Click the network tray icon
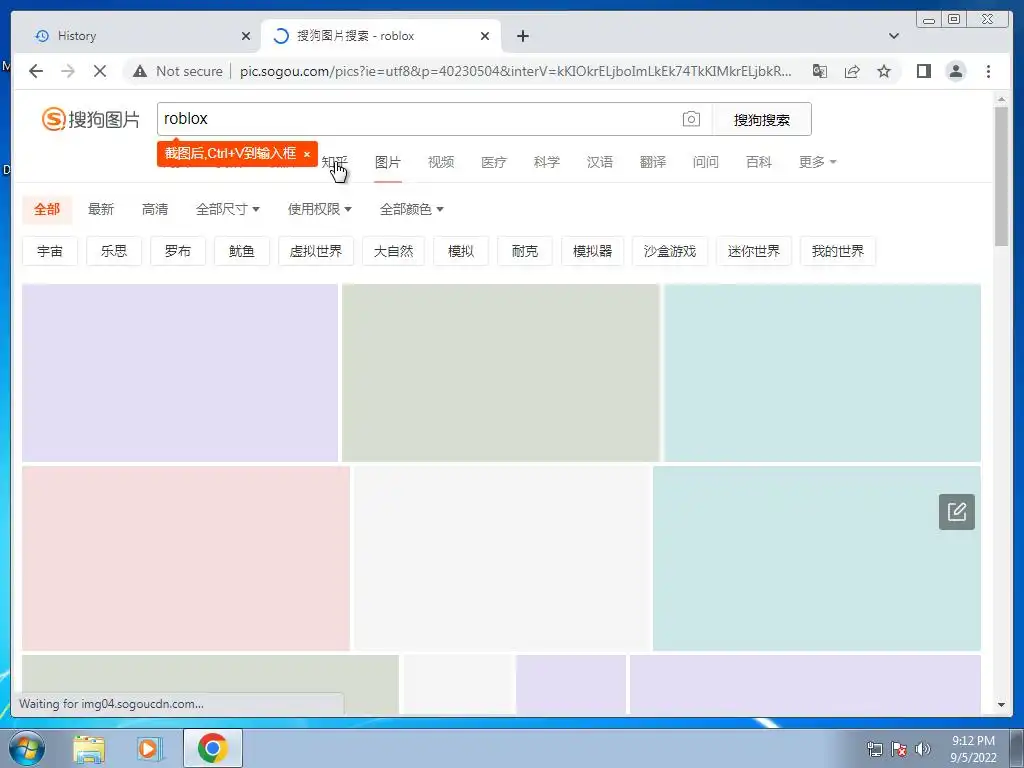This screenshot has height=768, width=1024. click(874, 748)
